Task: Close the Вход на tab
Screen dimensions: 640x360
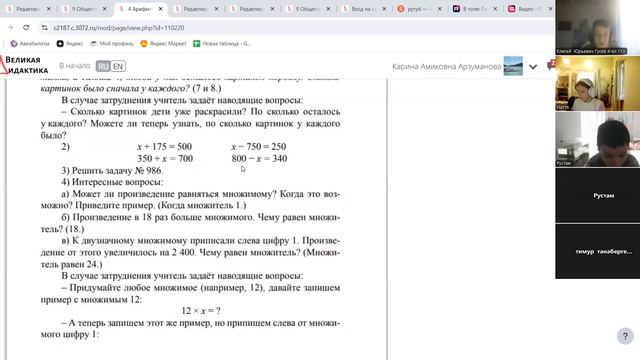Action: pos(384,9)
